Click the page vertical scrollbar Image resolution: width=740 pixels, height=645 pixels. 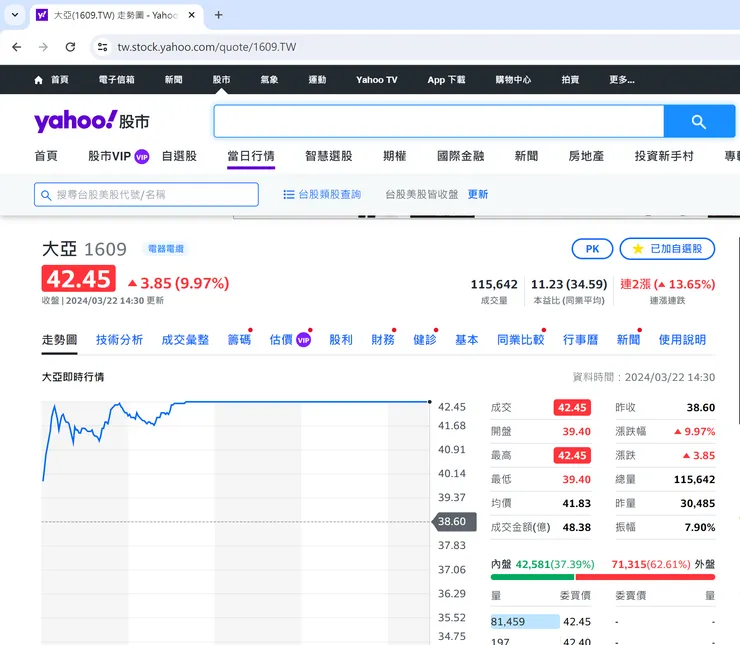pyautogui.click(x=738, y=330)
